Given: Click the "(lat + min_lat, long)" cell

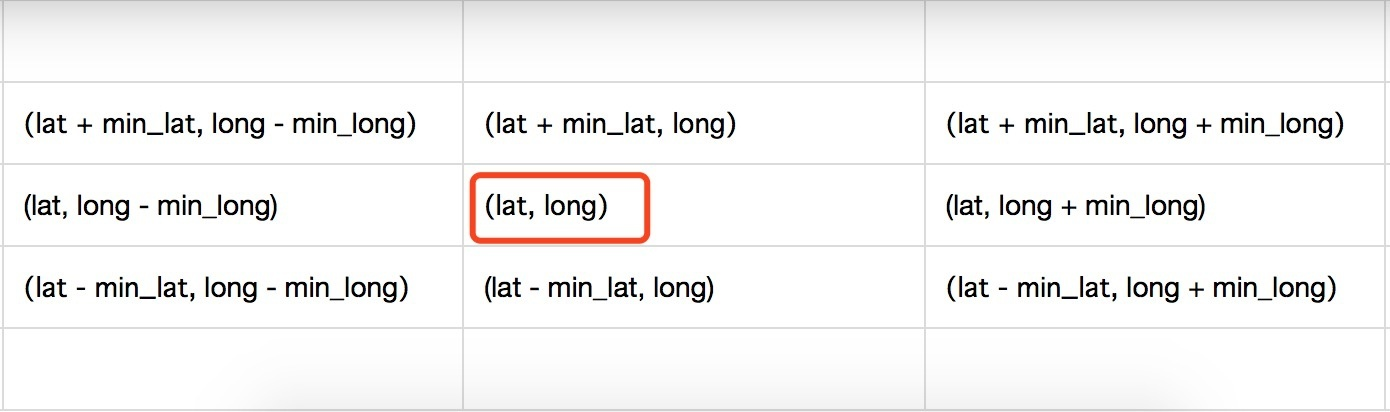Looking at the screenshot, I should 610,124.
